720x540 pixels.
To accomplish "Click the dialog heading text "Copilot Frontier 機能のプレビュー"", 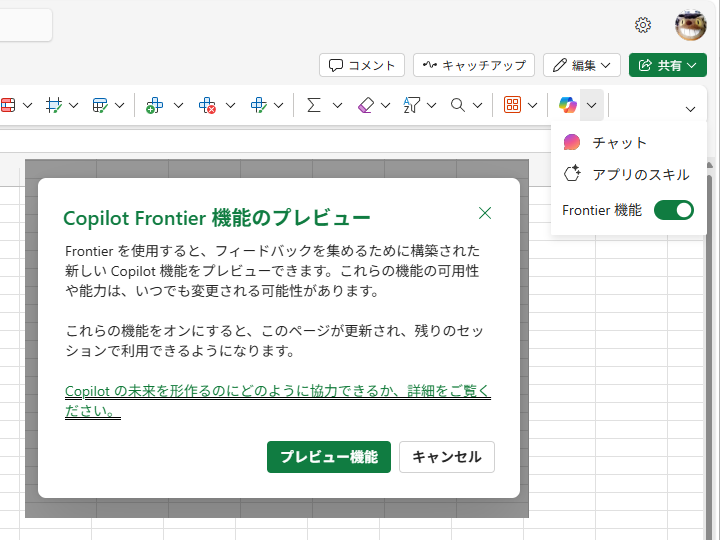I will click(x=217, y=218).
